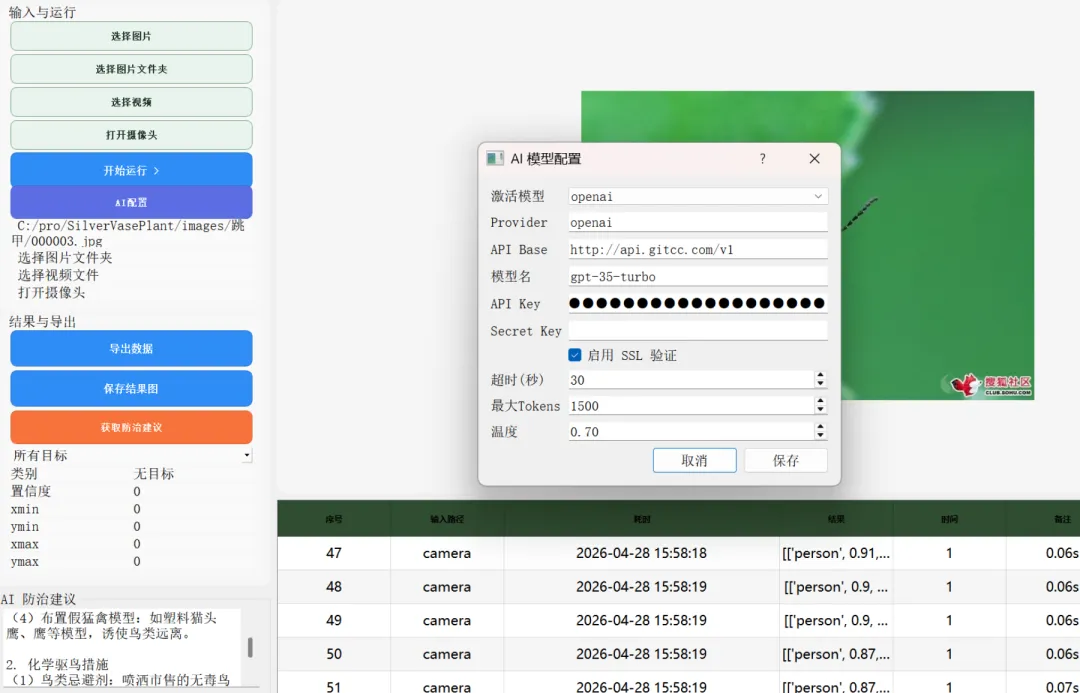Click the AI 防治建议 text scrollbar
Image resolution: width=1080 pixels, height=693 pixels.
pyautogui.click(x=250, y=647)
